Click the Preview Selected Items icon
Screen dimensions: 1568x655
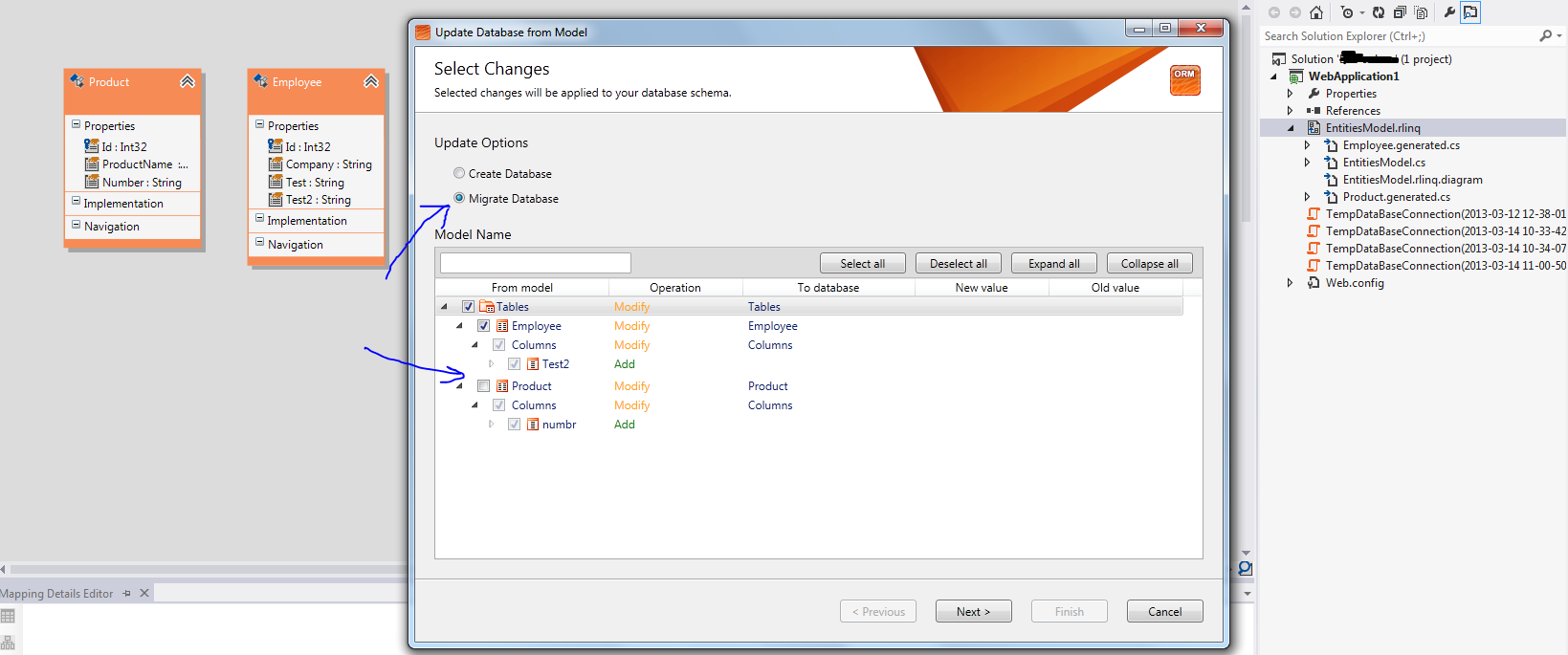pyautogui.click(x=1470, y=12)
